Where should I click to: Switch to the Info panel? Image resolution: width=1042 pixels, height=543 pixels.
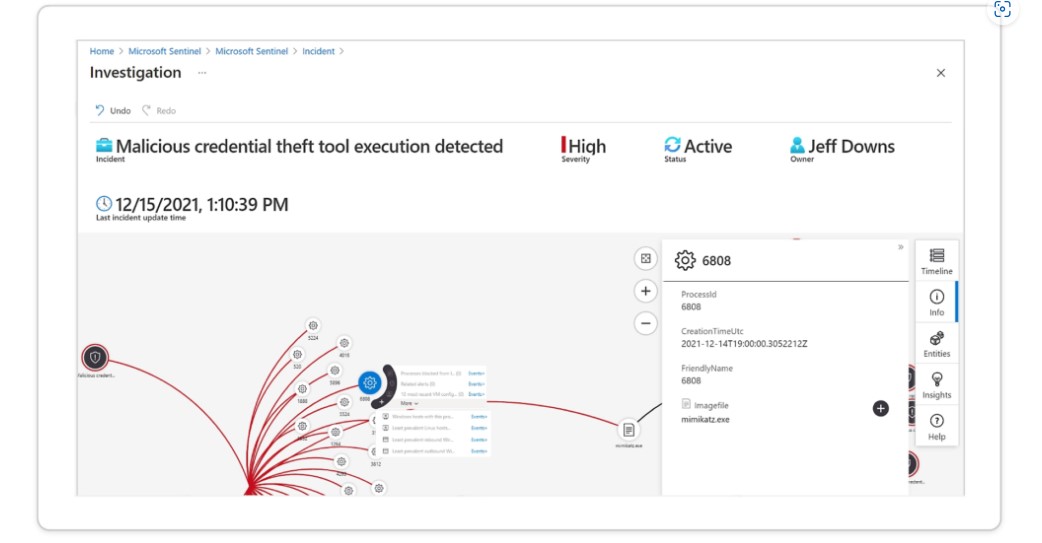point(936,302)
